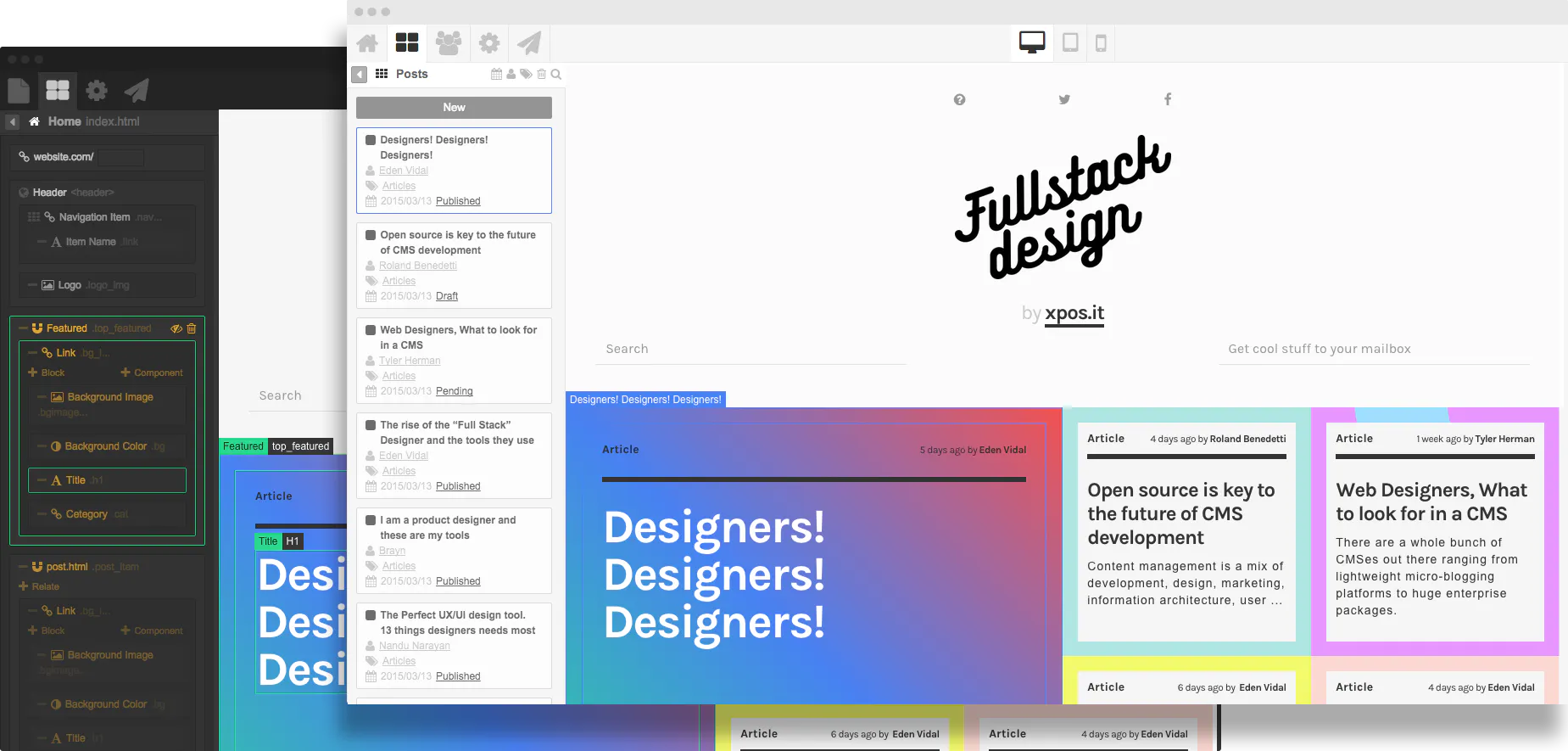This screenshot has height=751, width=1568.
Task: Open author link Roland Benedetti in the posts list
Action: [418, 266]
